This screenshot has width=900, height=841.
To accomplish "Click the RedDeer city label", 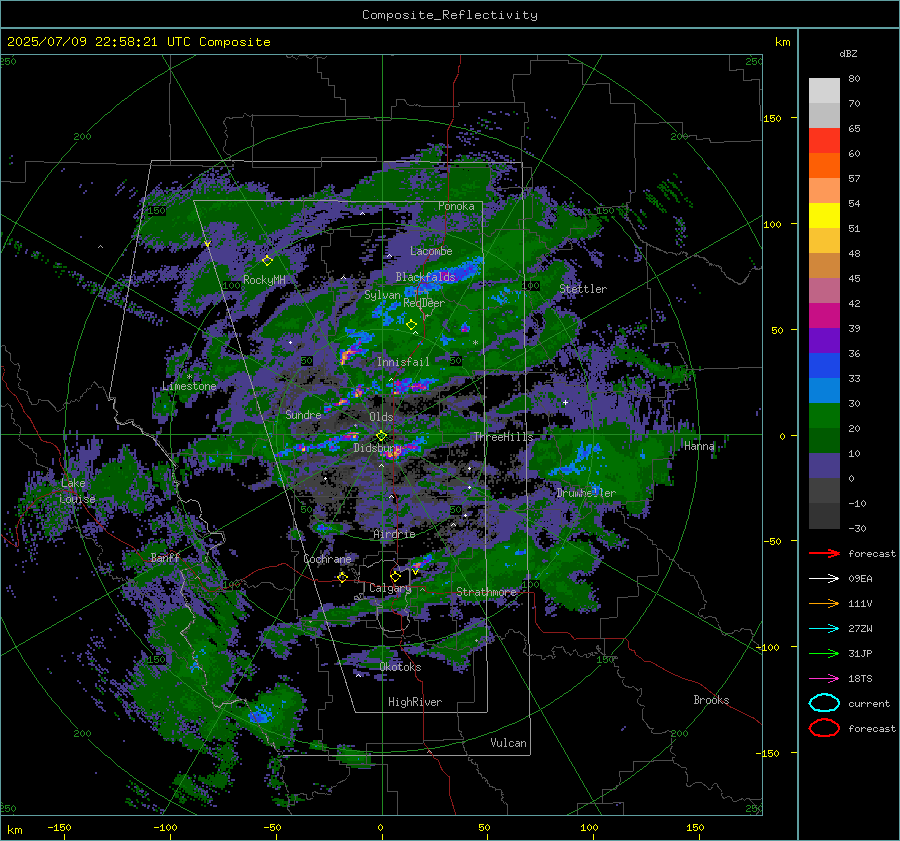I will click(424, 303).
